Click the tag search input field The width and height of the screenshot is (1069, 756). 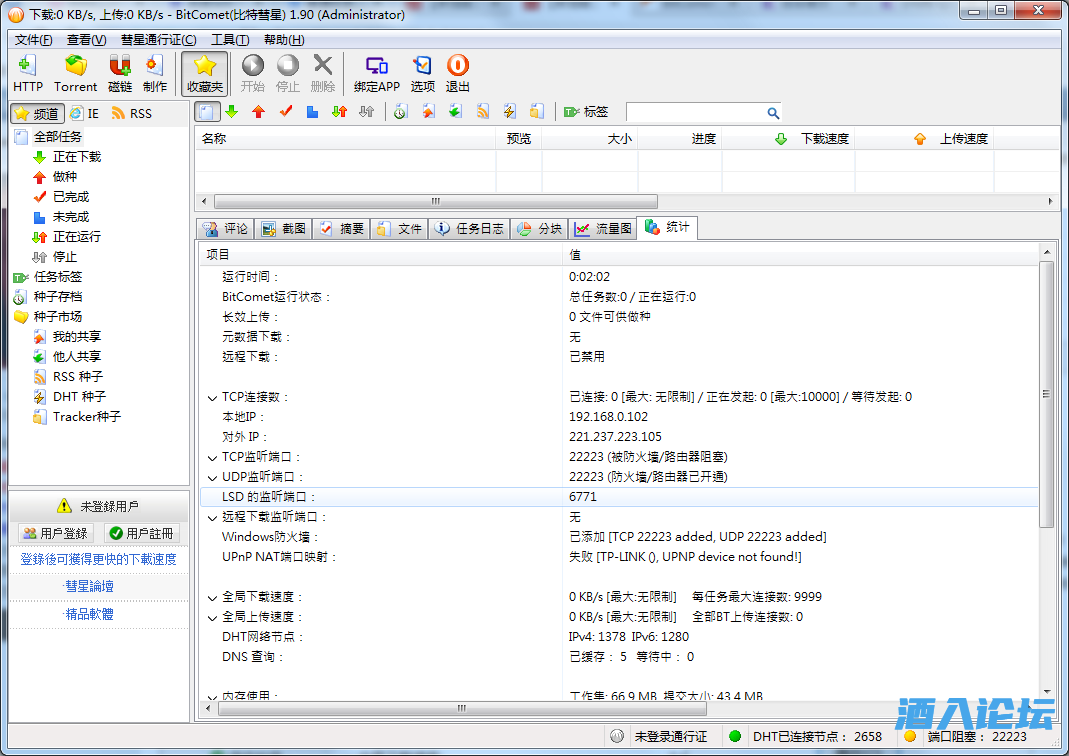[694, 112]
